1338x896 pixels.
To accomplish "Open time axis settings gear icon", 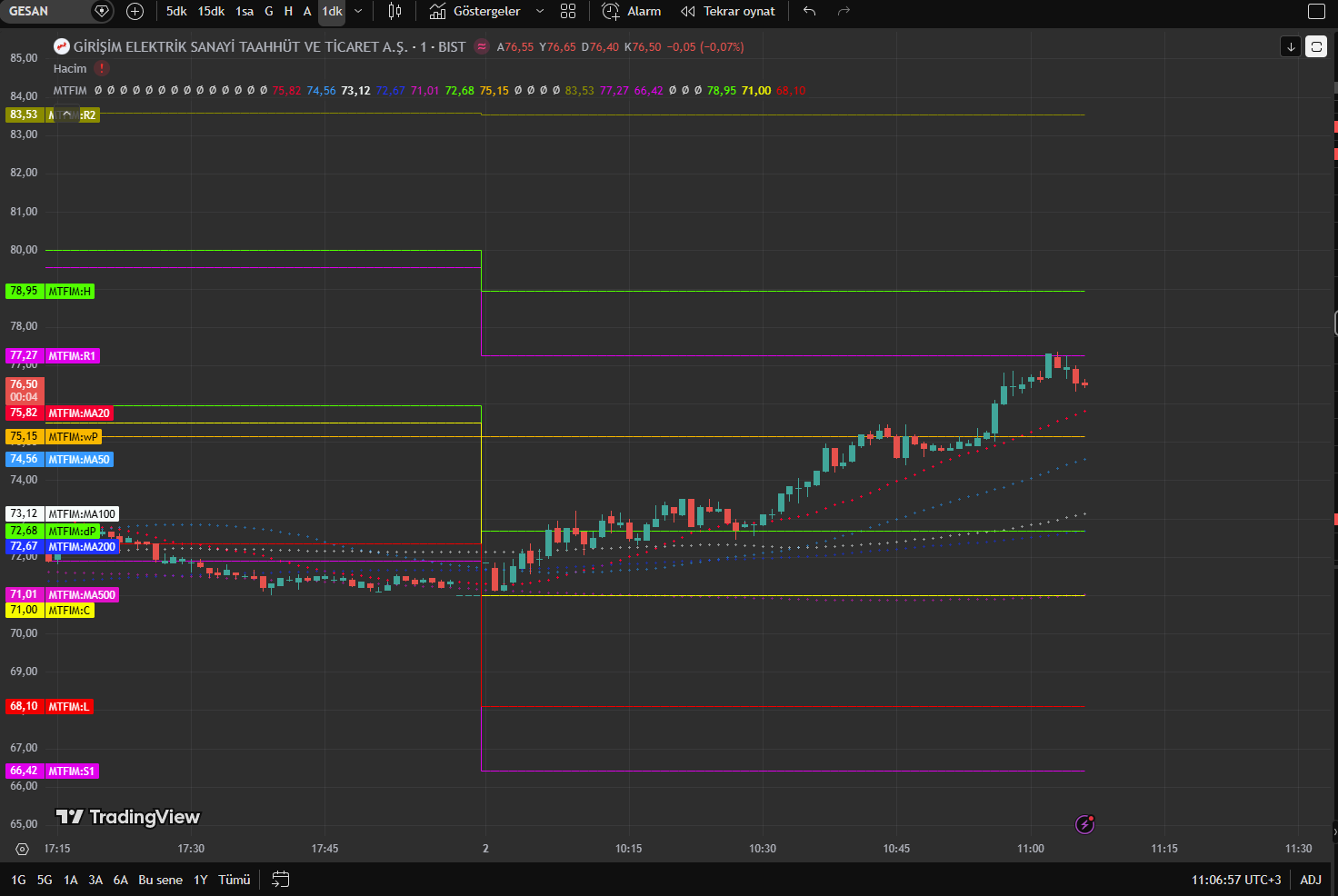I will [x=22, y=849].
